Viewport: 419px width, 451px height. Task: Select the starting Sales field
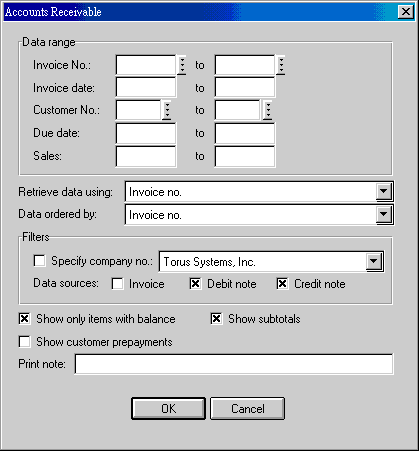tap(146, 156)
